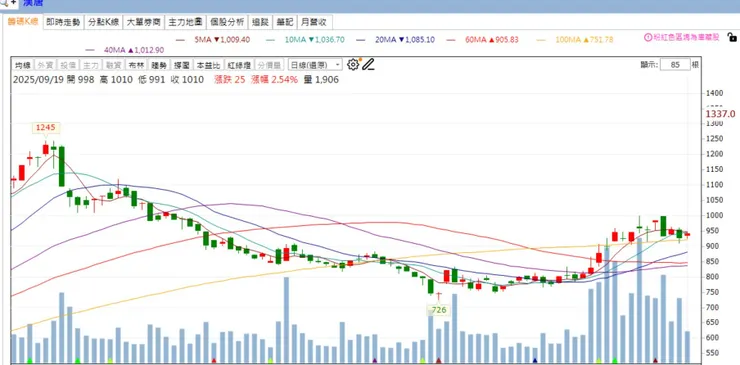
Task: Click the 收 1010 closing price text
Action: [187, 80]
